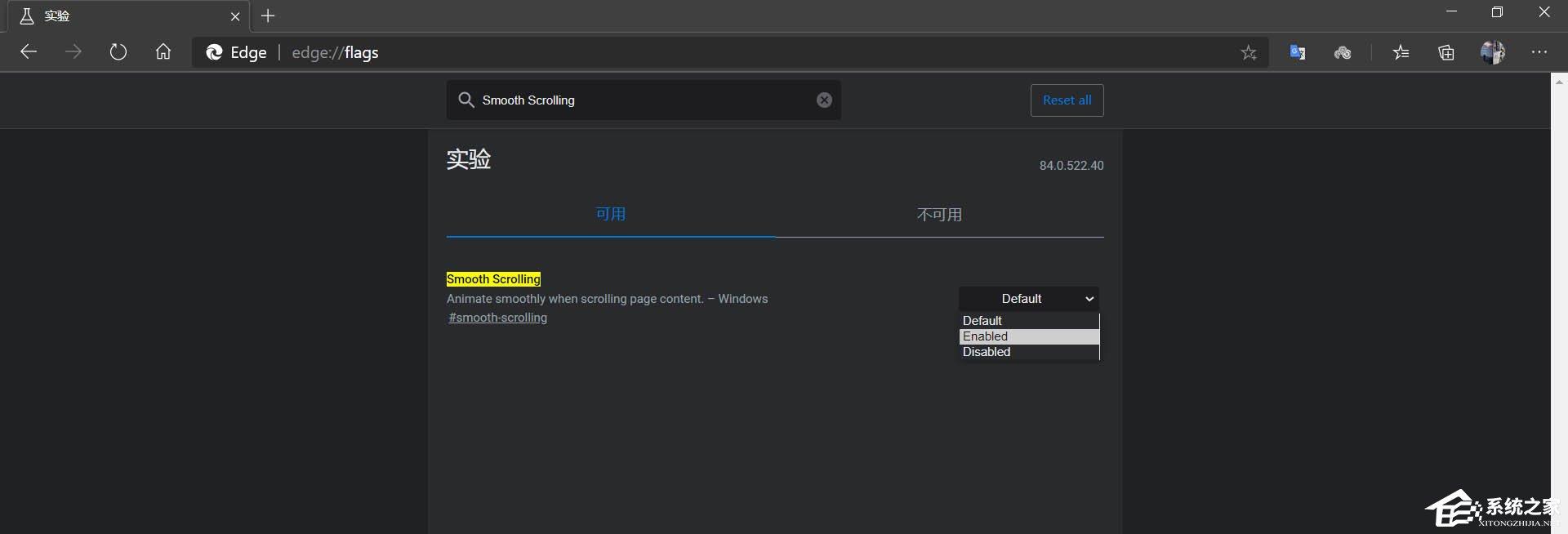The width and height of the screenshot is (1568, 534).
Task: Switch to the 可用 tab
Action: click(x=610, y=215)
